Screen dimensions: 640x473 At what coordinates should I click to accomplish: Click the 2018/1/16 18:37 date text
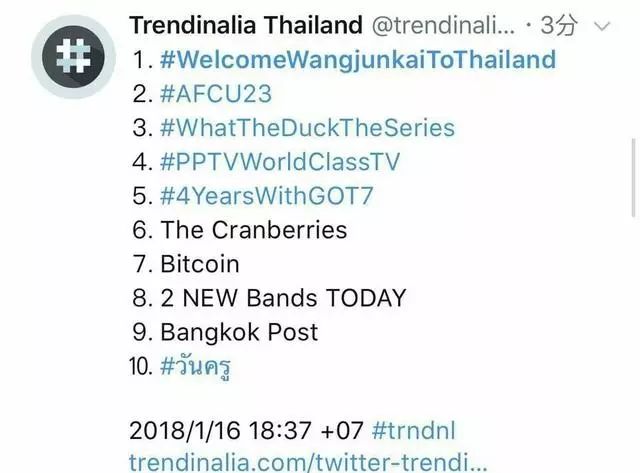pyautogui.click(x=220, y=430)
